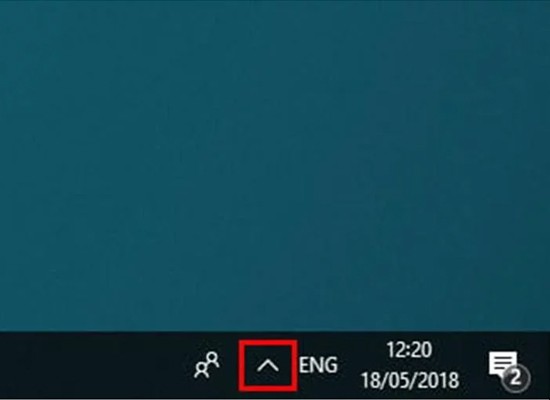Screen dimensions: 550x400
Task: Click taskbar gap between ENG and clock
Action: [x=349, y=365]
